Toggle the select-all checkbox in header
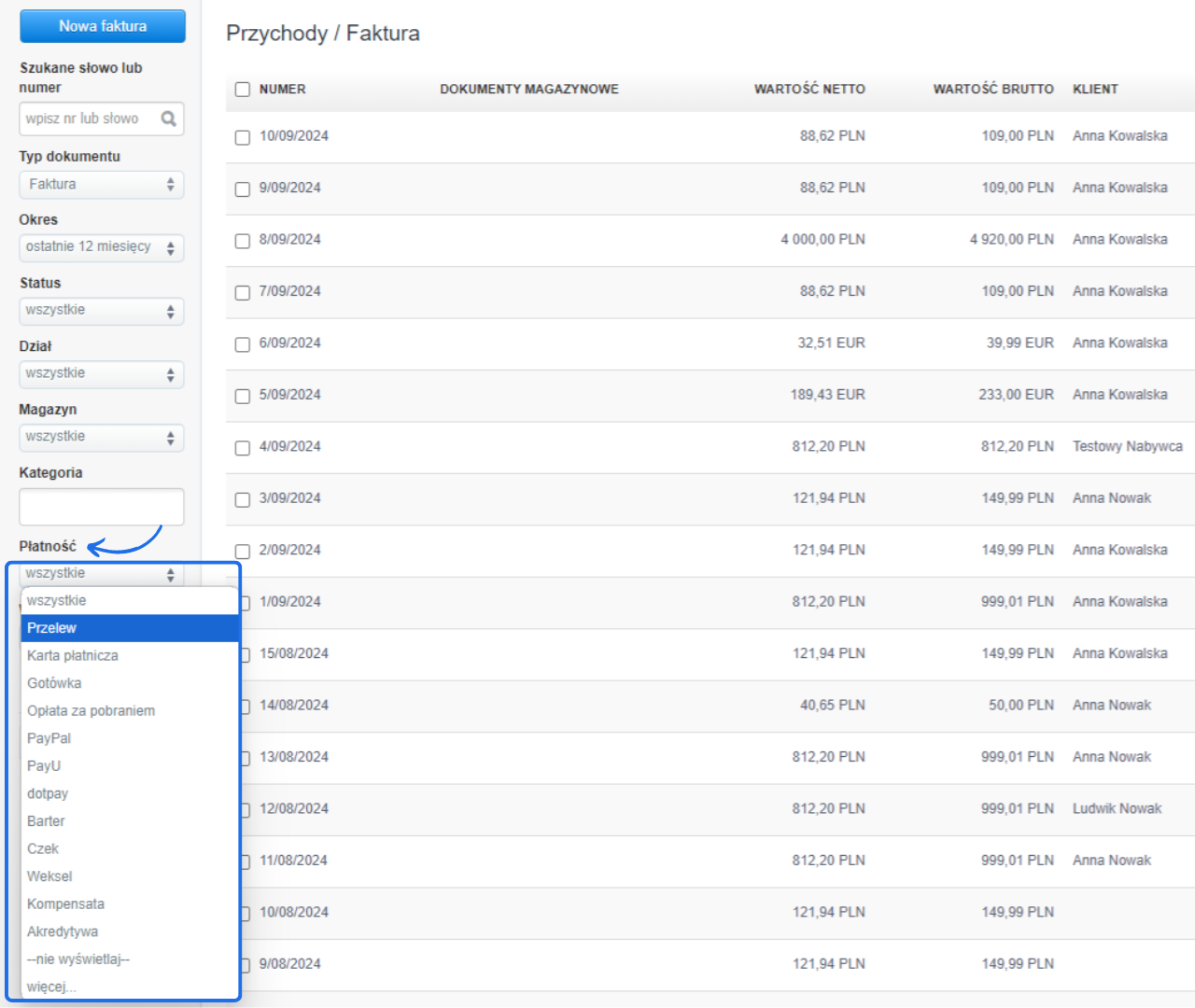1195x1008 pixels. pyautogui.click(x=243, y=90)
